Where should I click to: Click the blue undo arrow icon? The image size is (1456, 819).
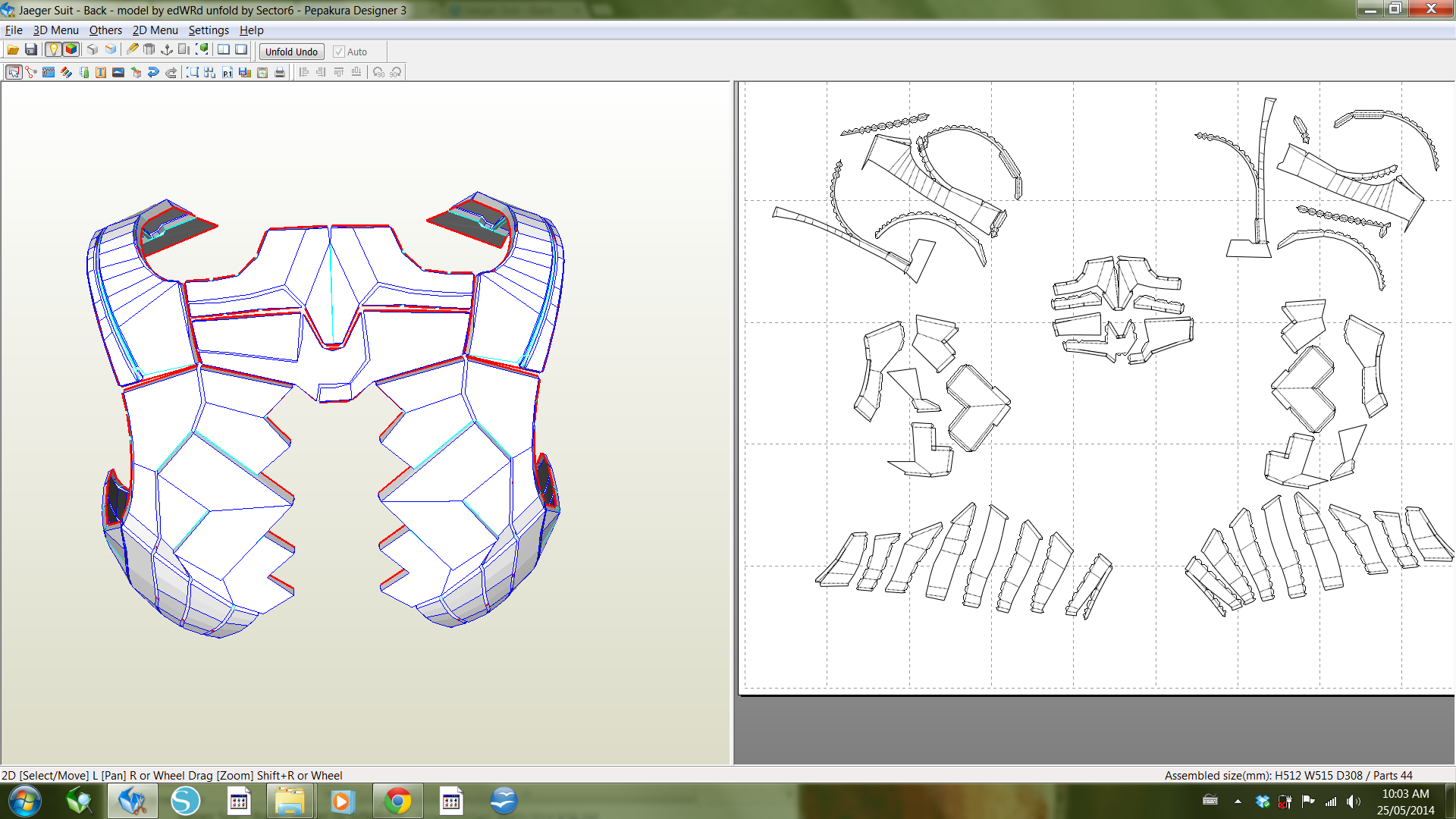point(153,73)
